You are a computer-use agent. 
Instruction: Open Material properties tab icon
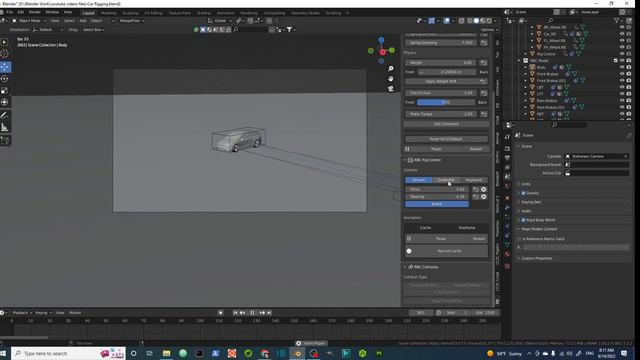[x=507, y=254]
